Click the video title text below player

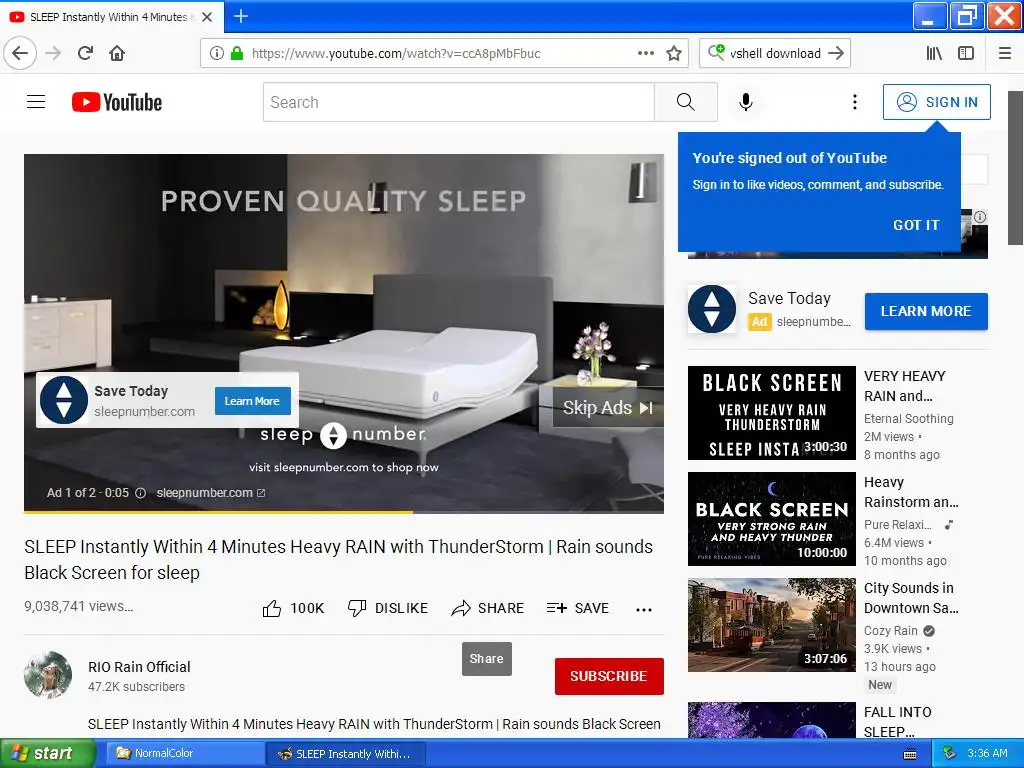338,560
